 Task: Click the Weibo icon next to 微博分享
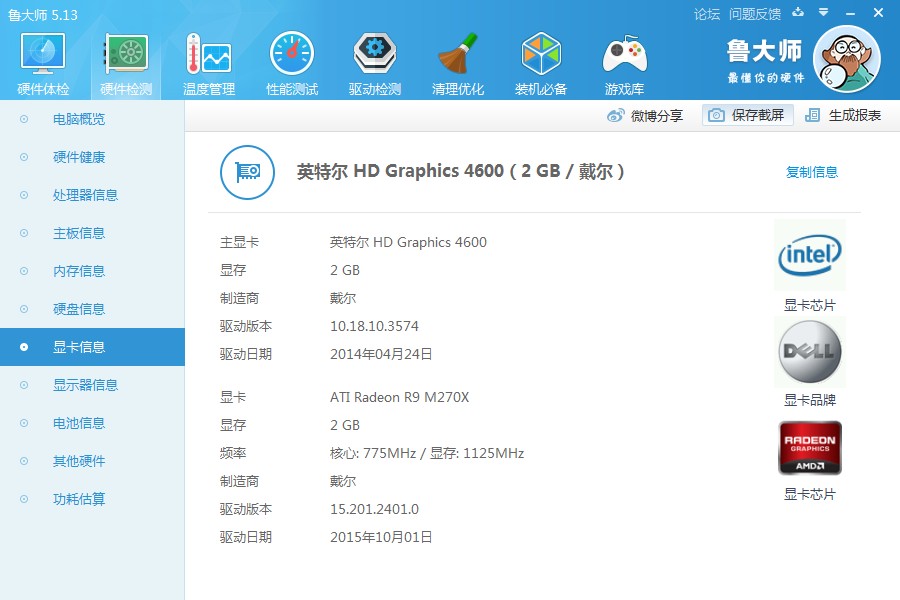click(x=615, y=115)
